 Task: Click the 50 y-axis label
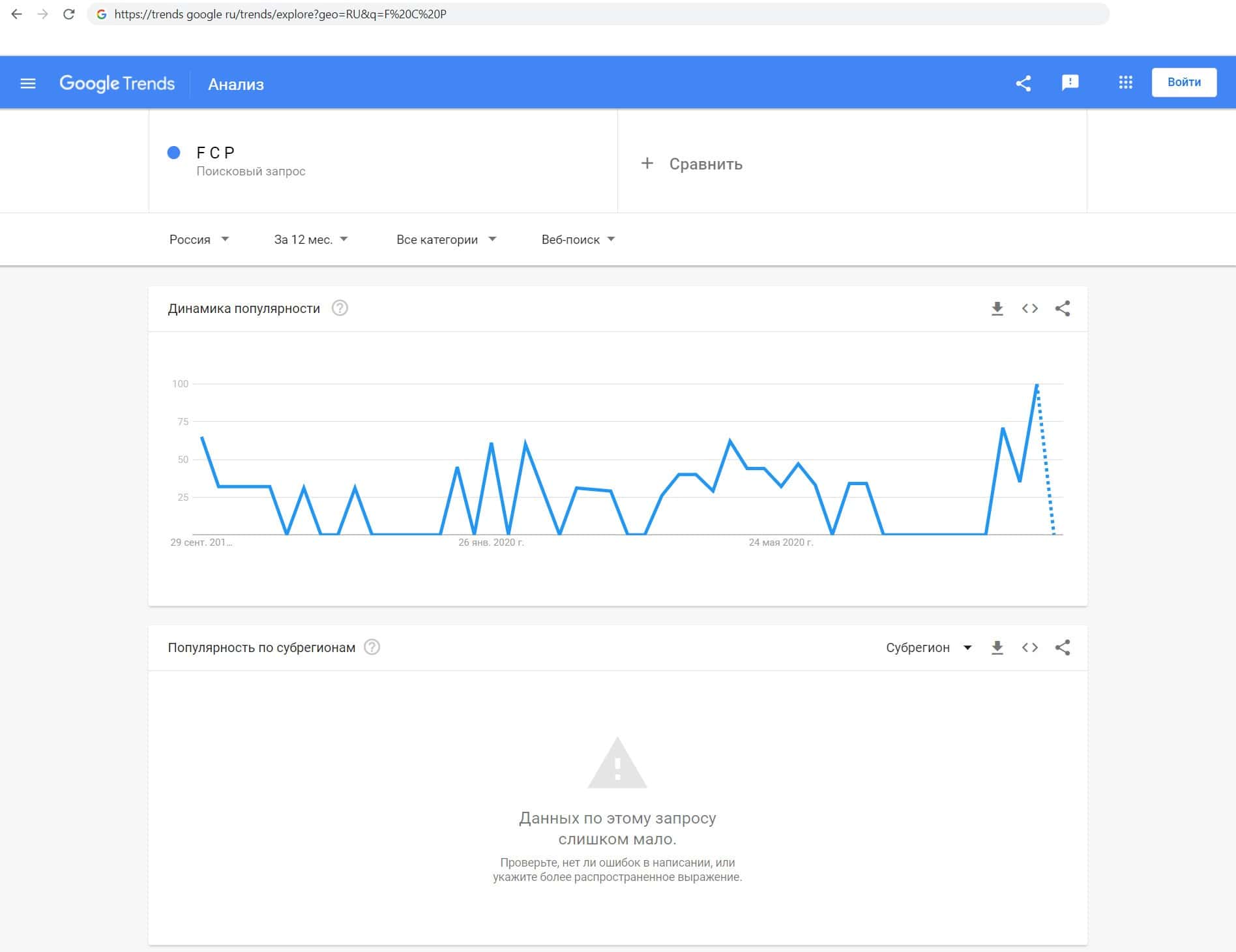point(183,460)
